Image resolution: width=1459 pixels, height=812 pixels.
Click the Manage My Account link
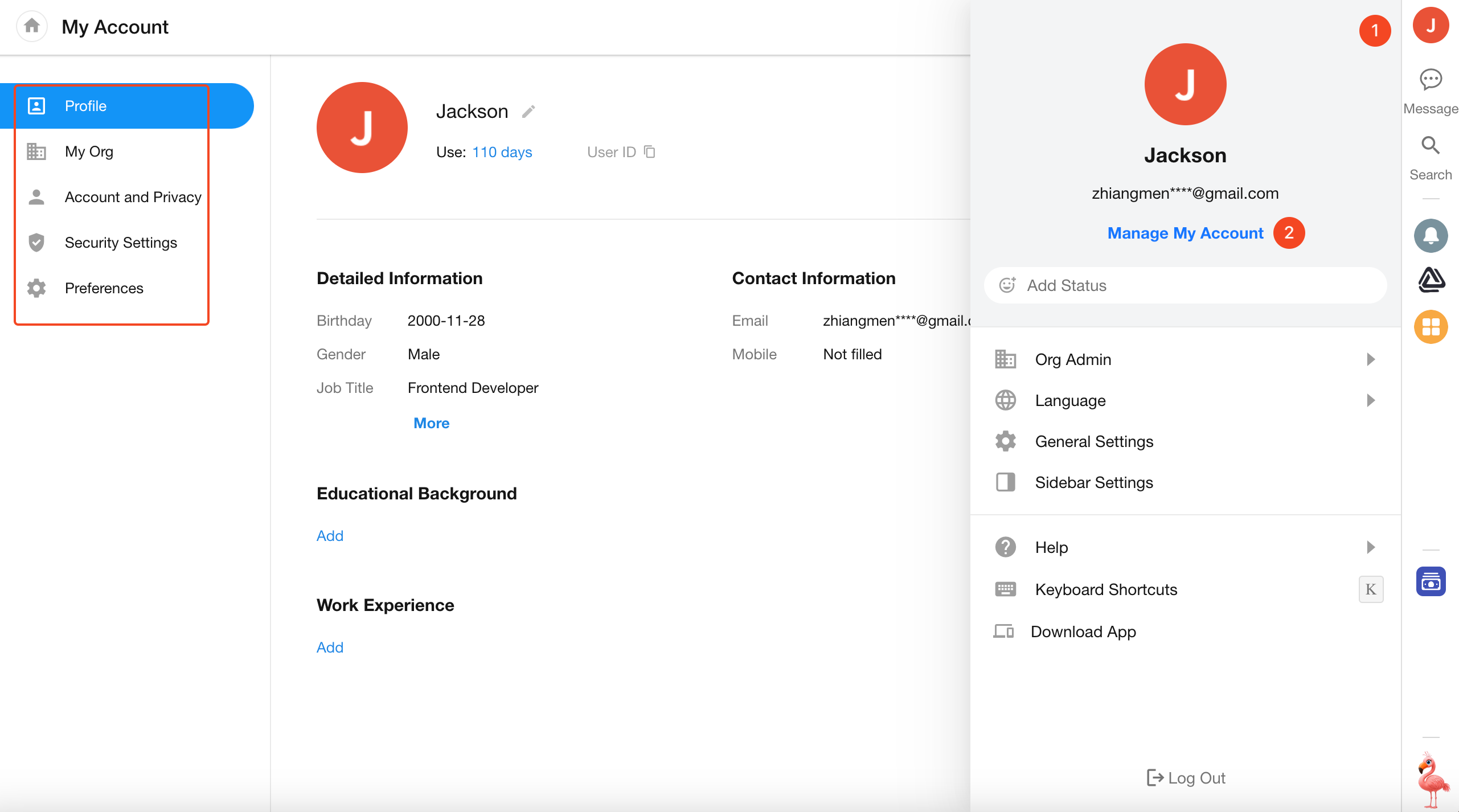coord(1185,233)
